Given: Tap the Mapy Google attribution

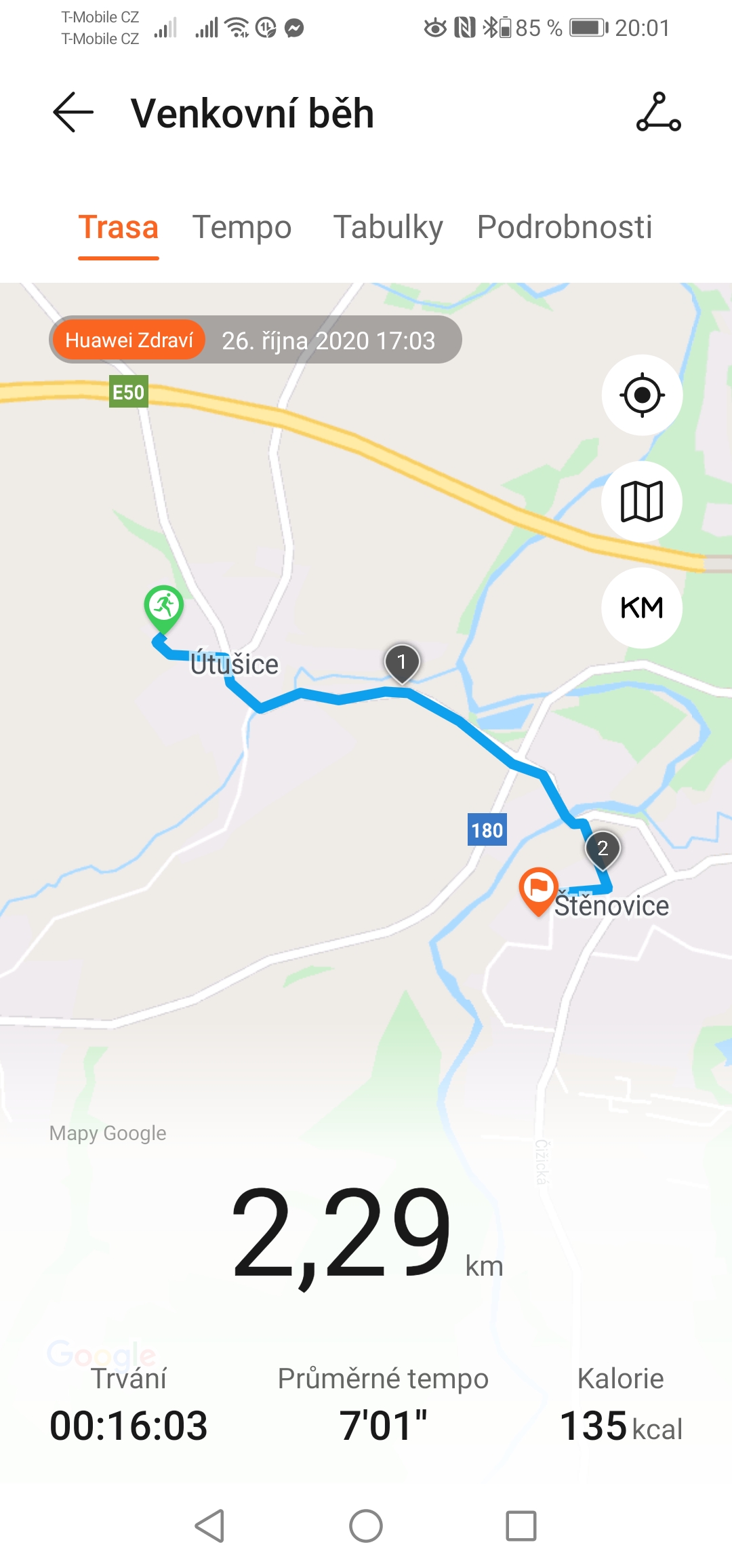Looking at the screenshot, I should tap(108, 1133).
